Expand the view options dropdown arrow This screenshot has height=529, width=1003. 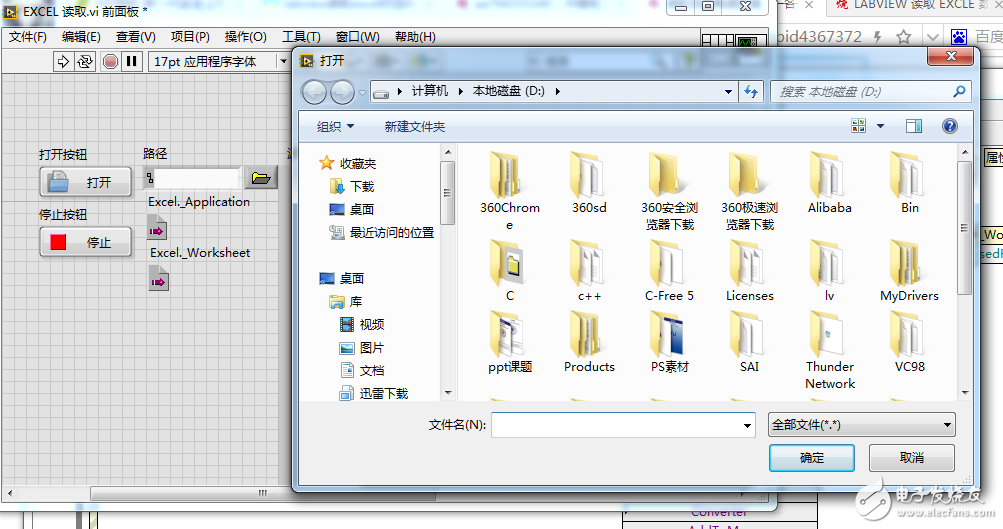(880, 126)
